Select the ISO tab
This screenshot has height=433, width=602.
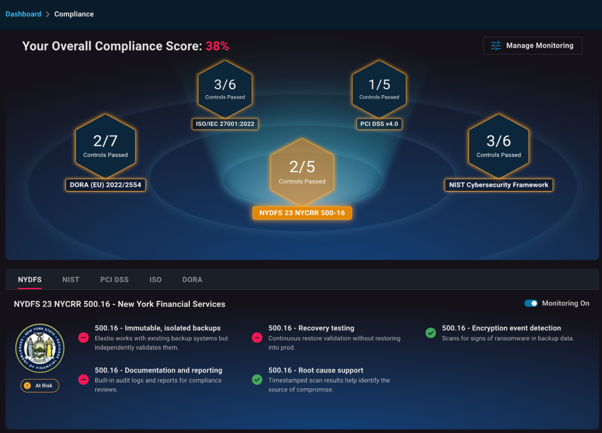coord(155,280)
